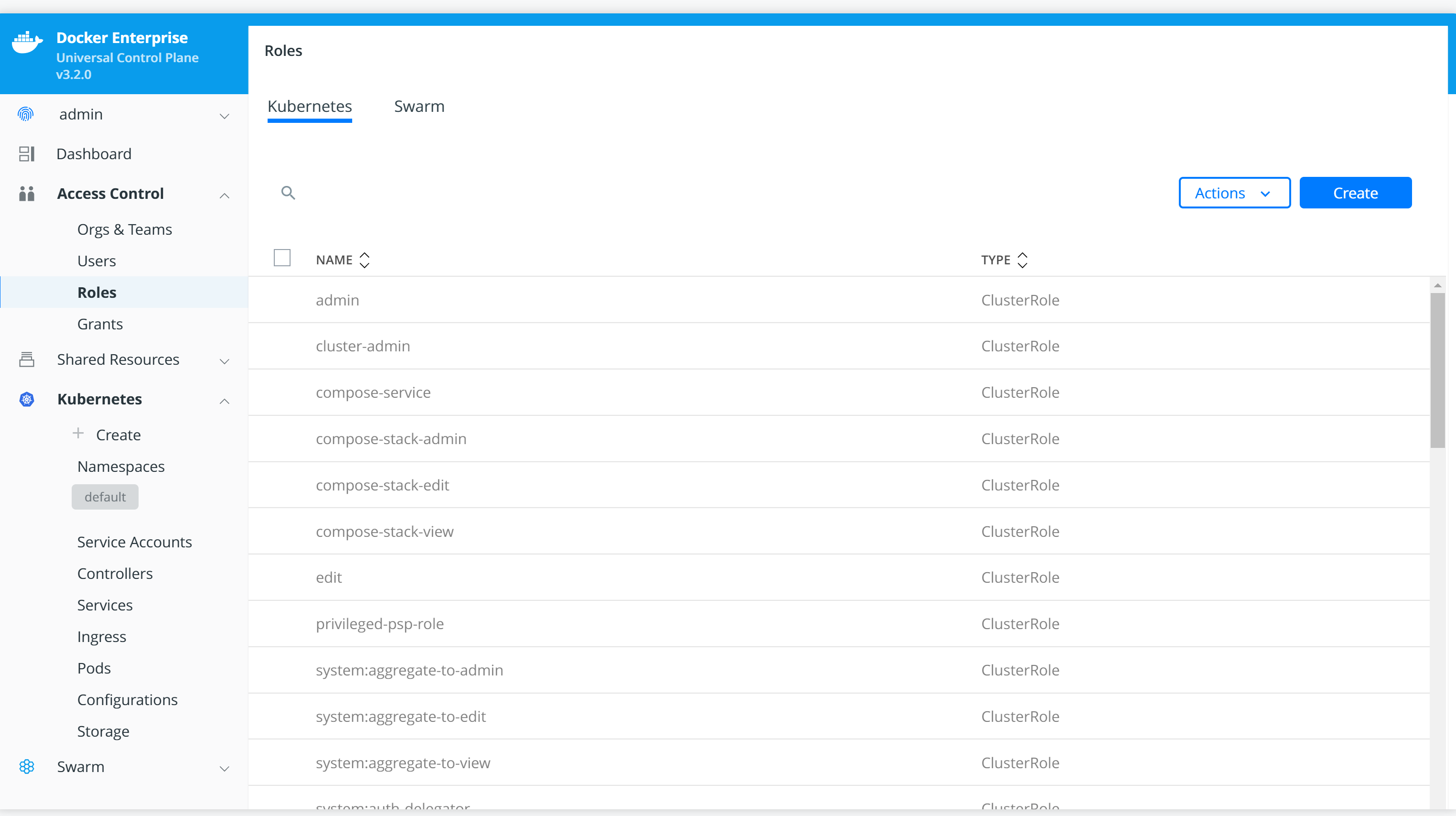Select the Dashboard icon
This screenshot has width=1456, height=816.
click(27, 153)
